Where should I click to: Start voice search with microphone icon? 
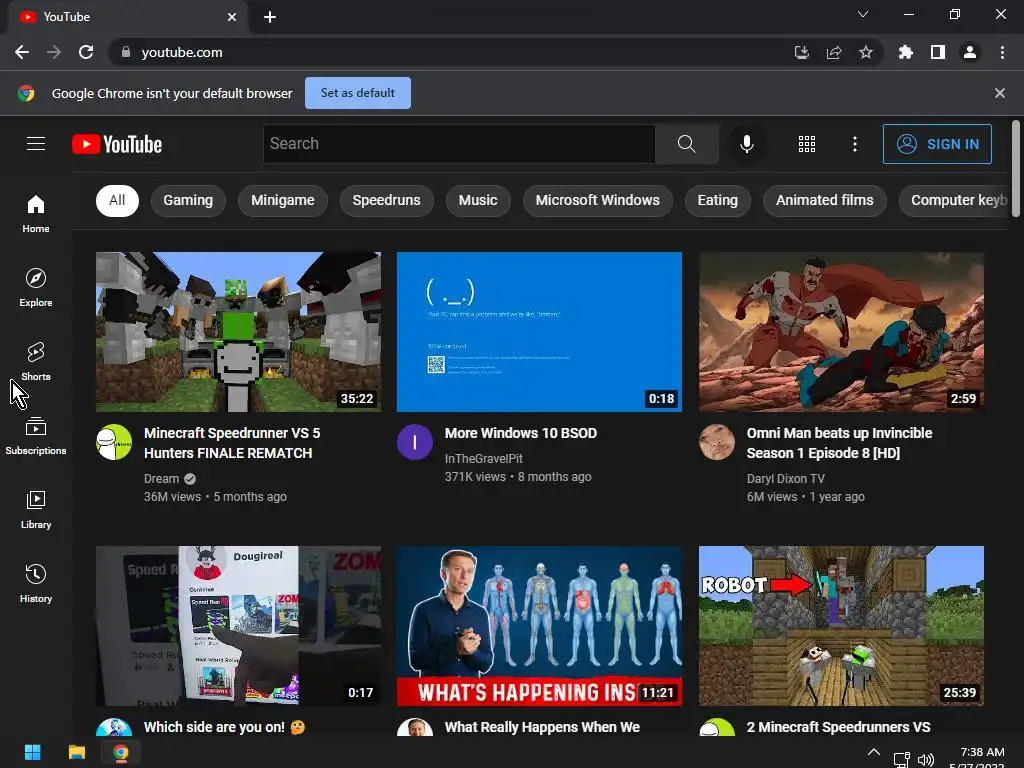(746, 144)
